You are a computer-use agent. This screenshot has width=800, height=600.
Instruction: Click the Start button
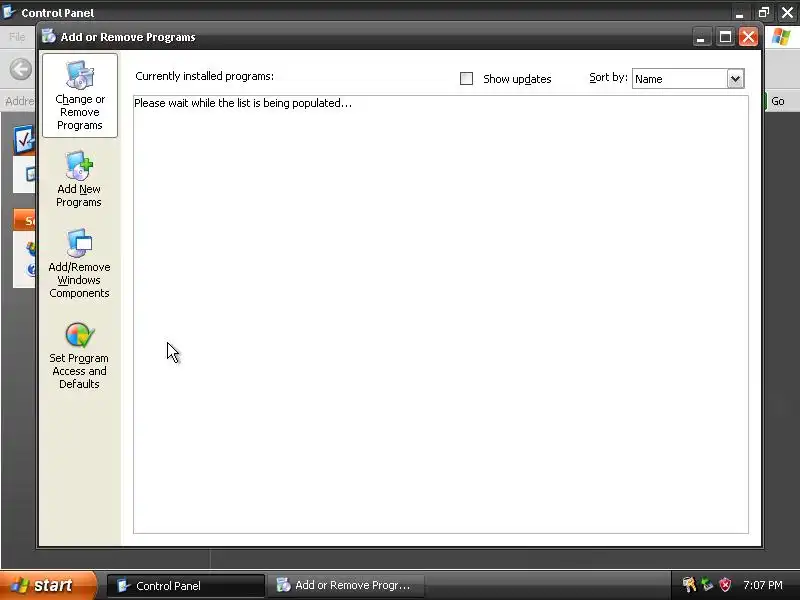47,585
